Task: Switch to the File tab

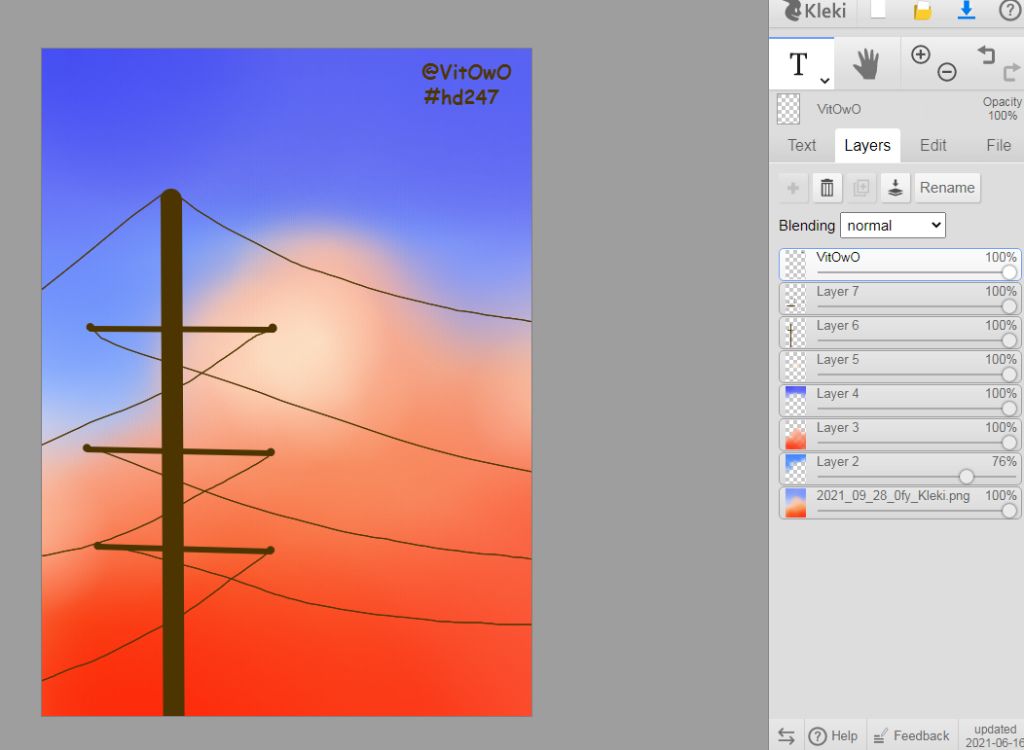Action: pos(998,145)
